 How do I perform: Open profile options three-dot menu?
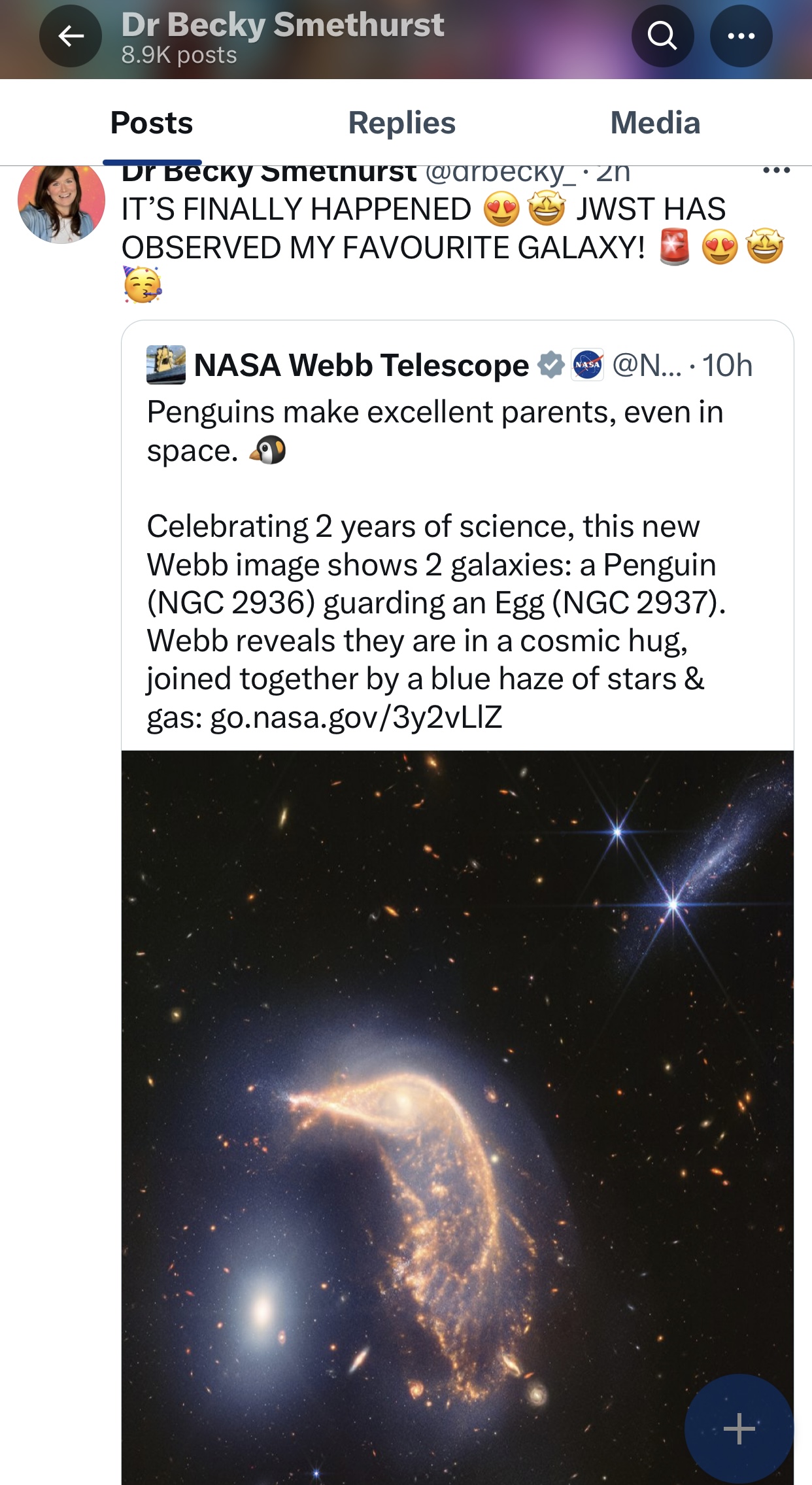coord(741,36)
